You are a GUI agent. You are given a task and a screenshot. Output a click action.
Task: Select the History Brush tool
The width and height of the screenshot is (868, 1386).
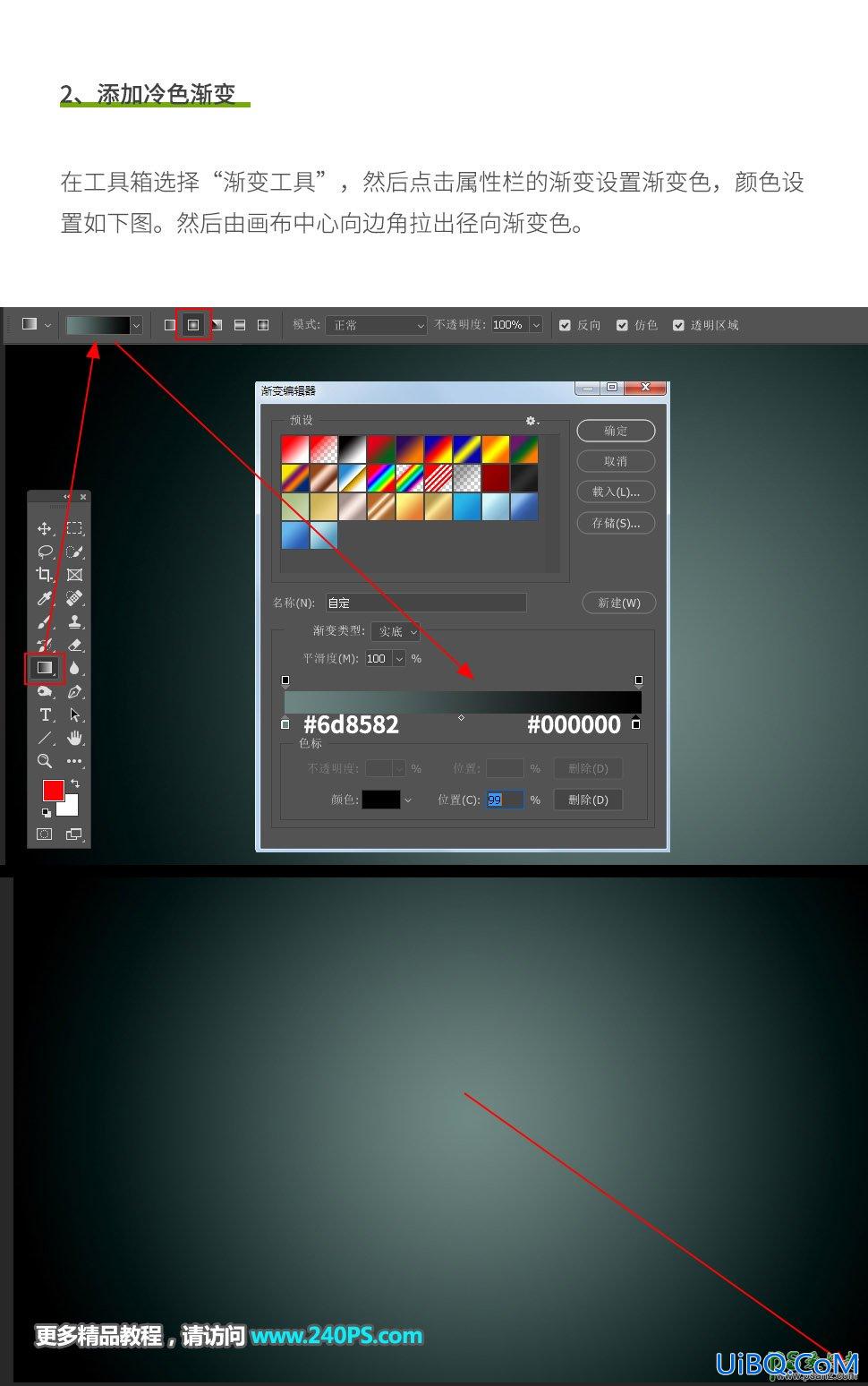[45, 645]
